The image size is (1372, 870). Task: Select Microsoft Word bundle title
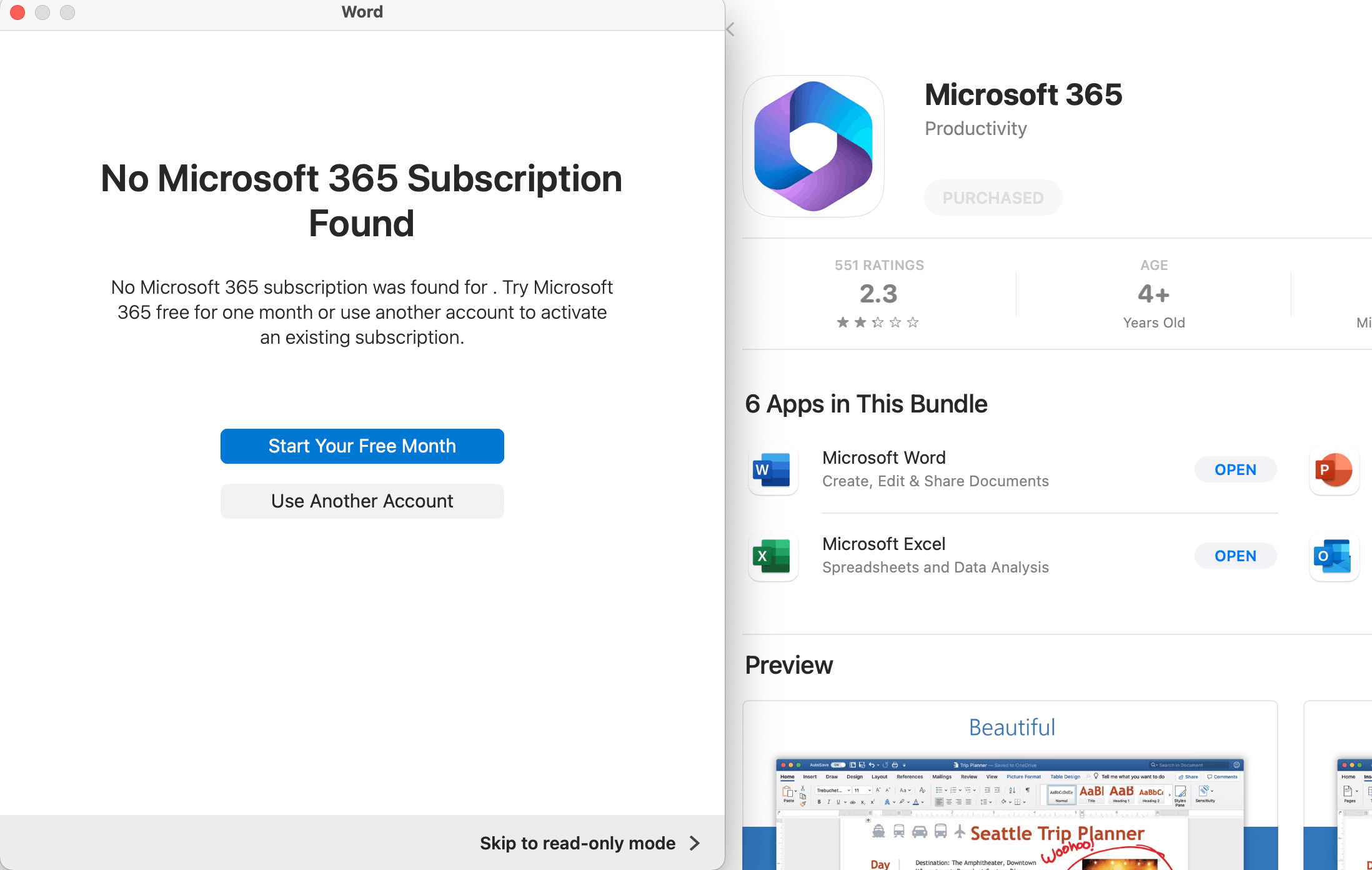coord(883,457)
